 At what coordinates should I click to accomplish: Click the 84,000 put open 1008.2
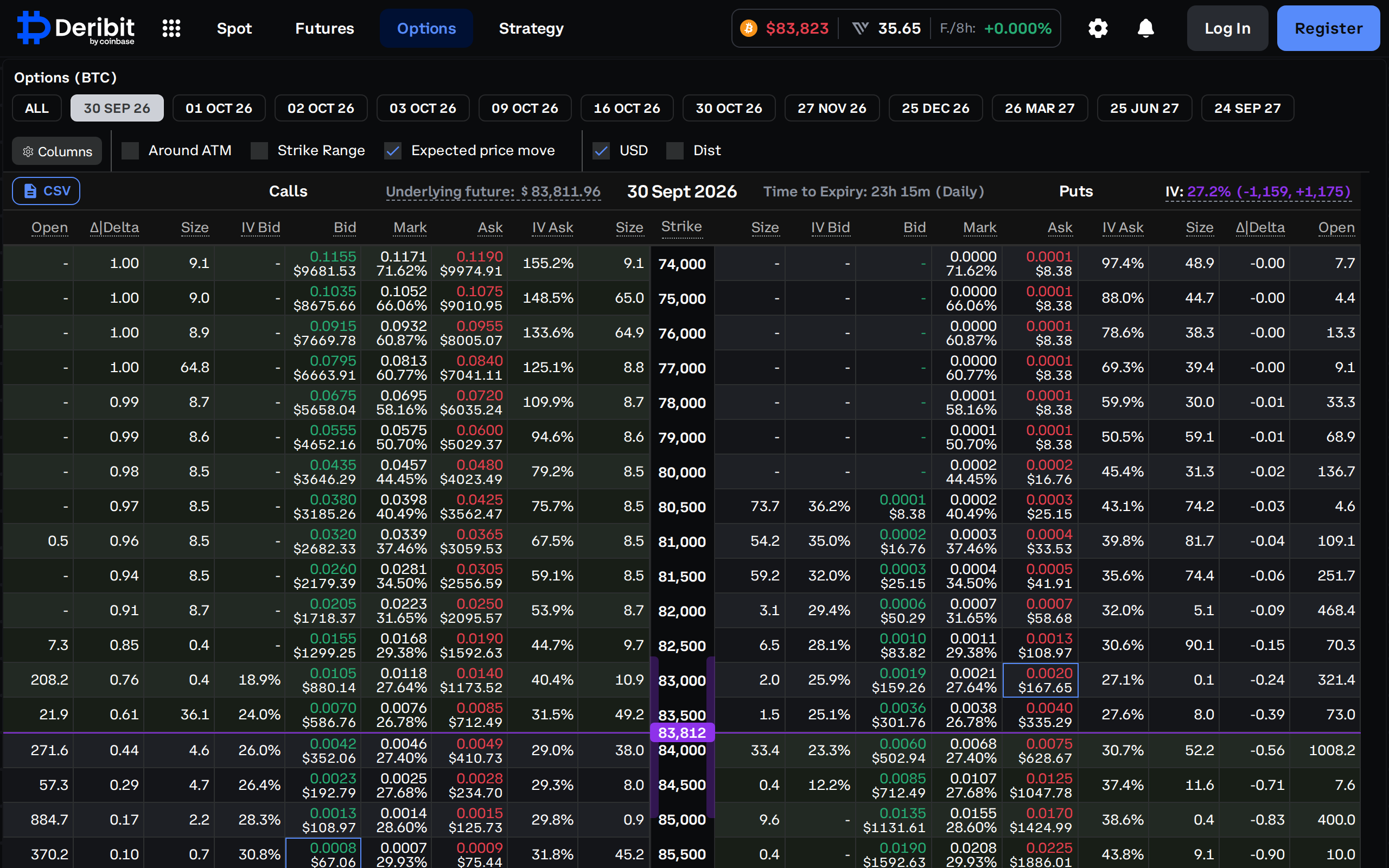pos(1331,750)
